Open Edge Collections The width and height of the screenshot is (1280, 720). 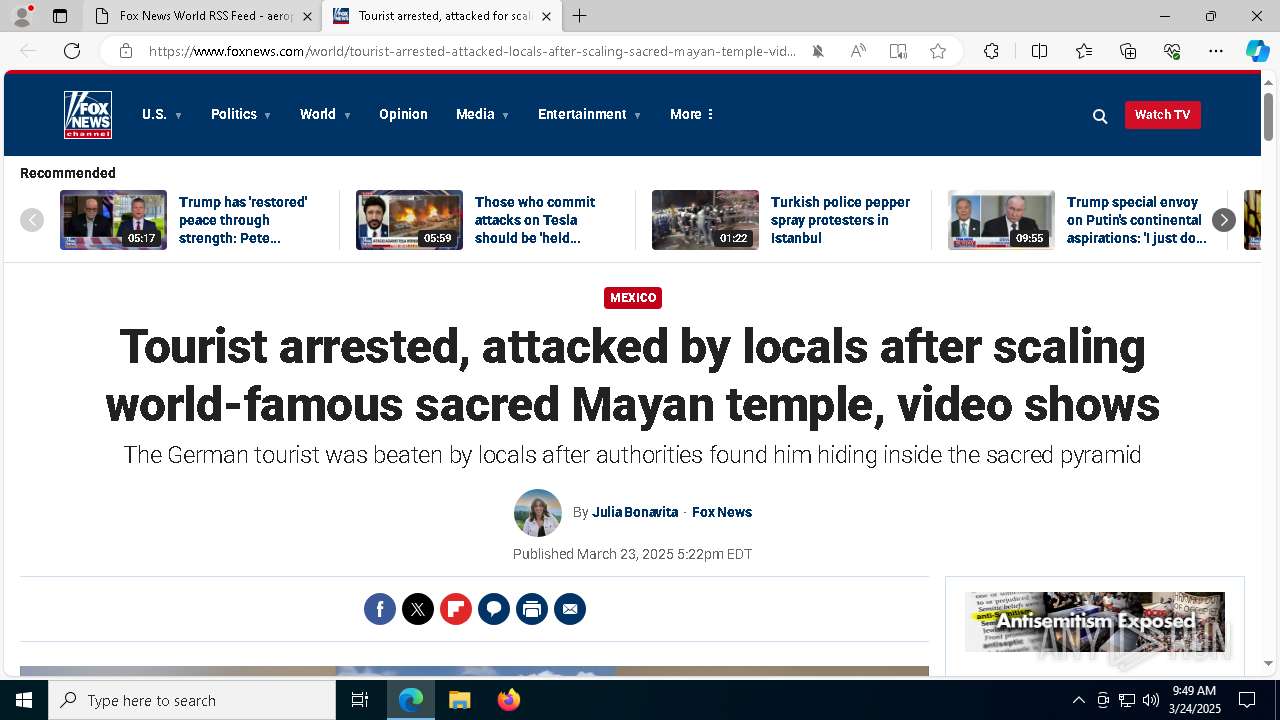pos(1128,51)
